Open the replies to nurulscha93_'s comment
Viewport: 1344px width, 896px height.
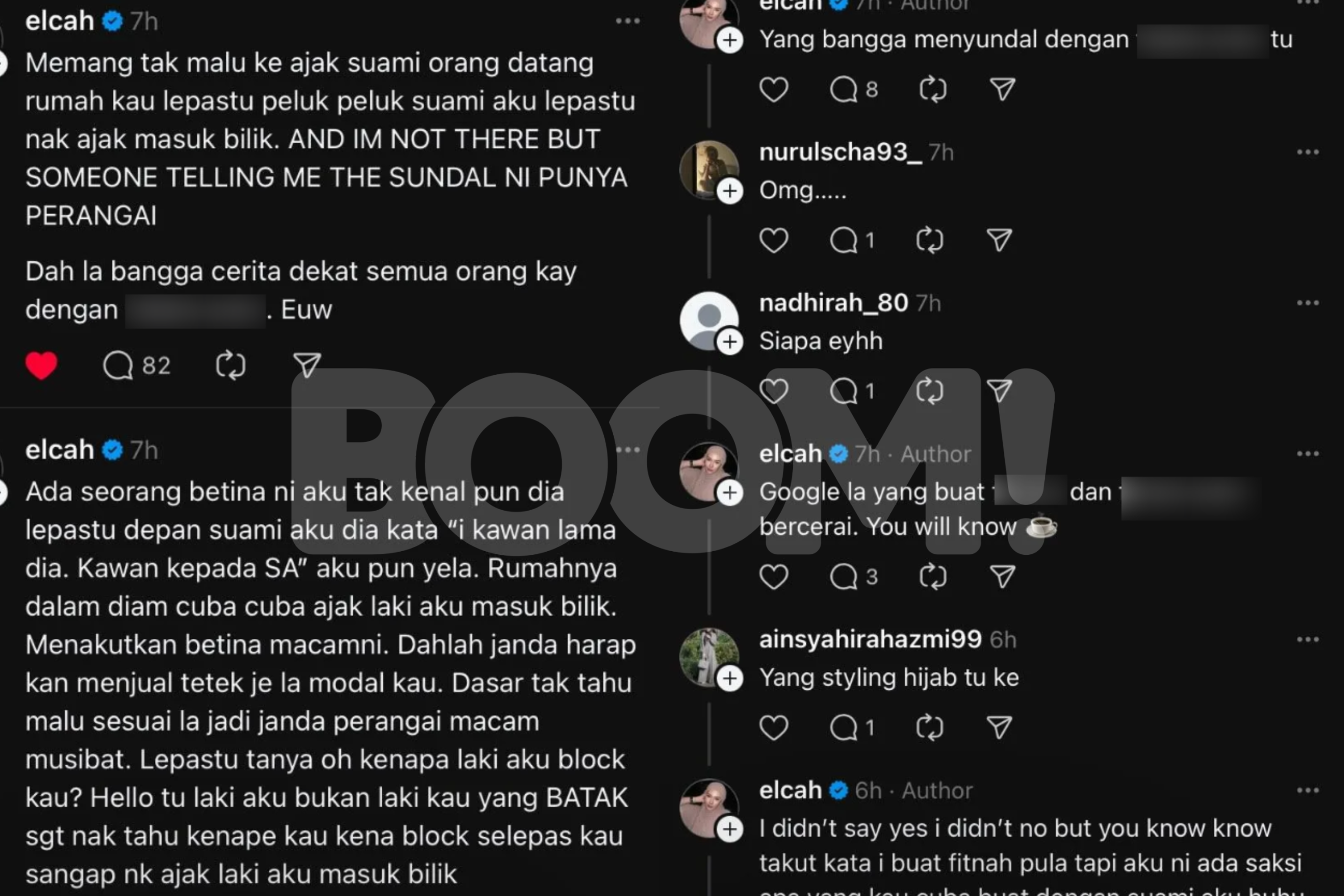tap(853, 240)
